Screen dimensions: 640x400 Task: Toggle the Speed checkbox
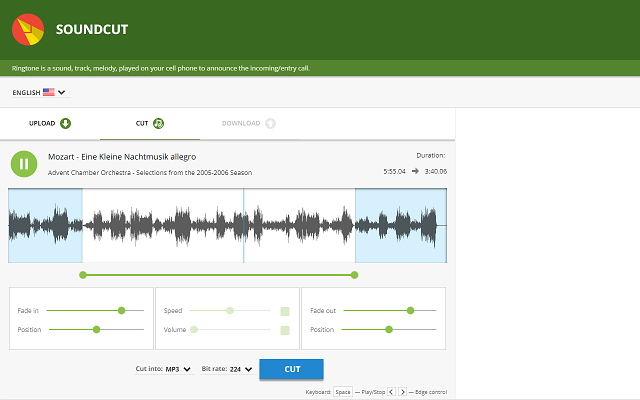pos(285,311)
